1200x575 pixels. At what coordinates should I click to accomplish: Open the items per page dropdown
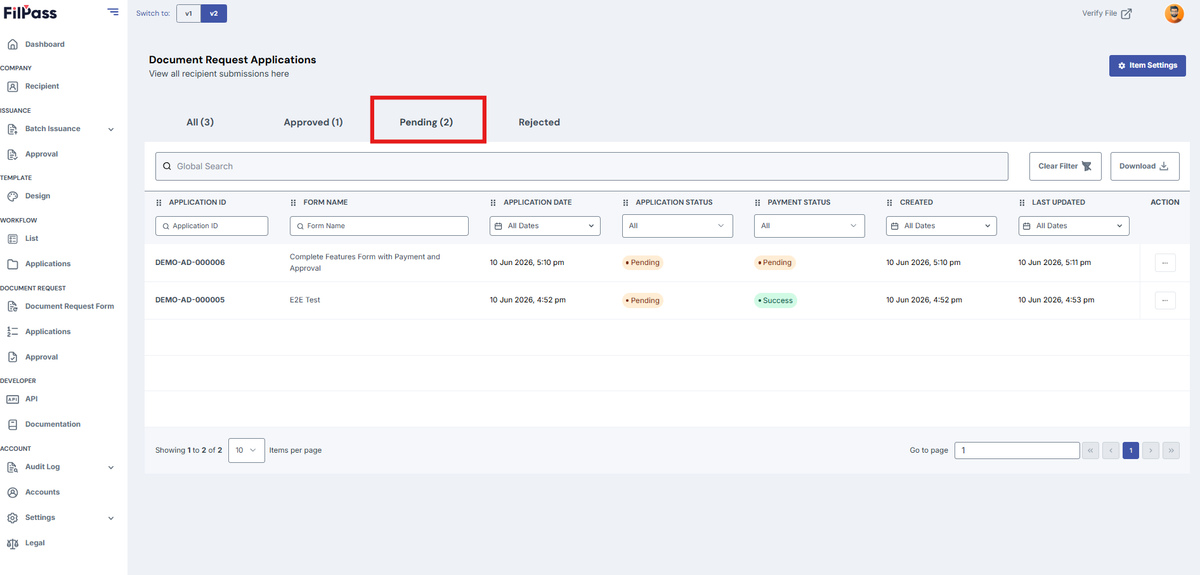(x=246, y=450)
